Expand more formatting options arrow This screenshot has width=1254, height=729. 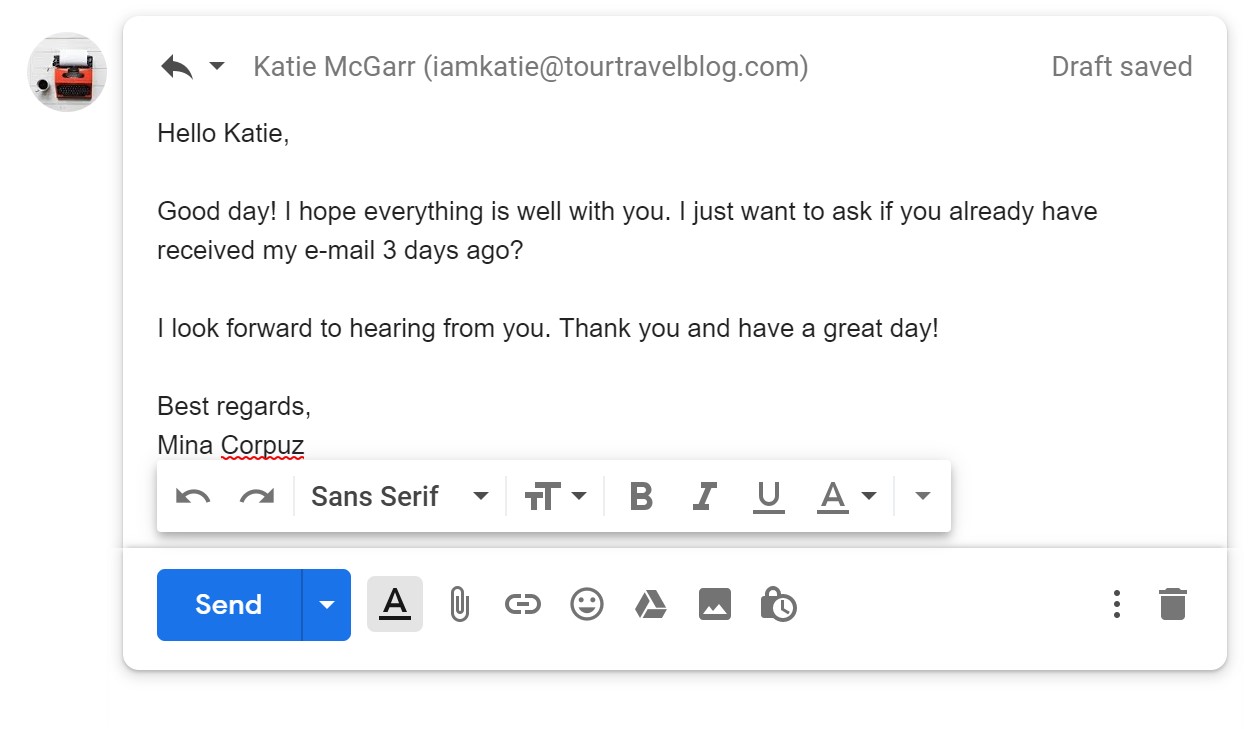[923, 496]
